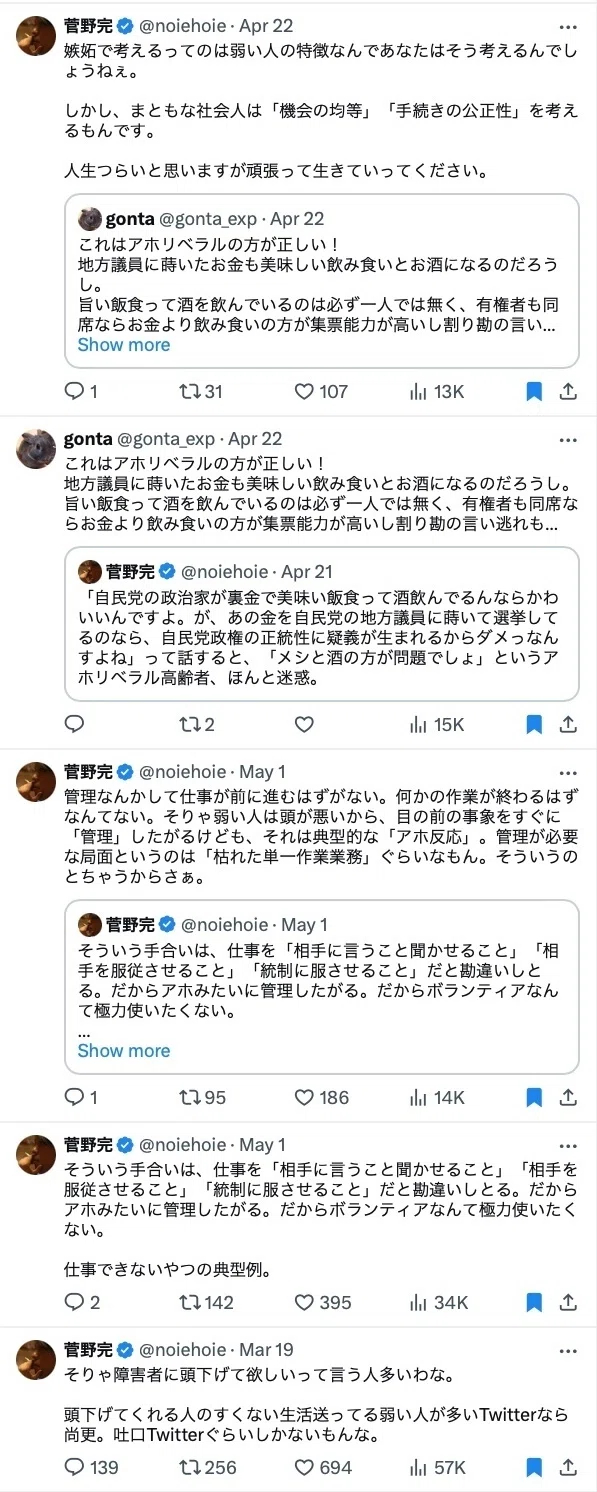Toggle bookmark on the 13K views tweet

534,391
